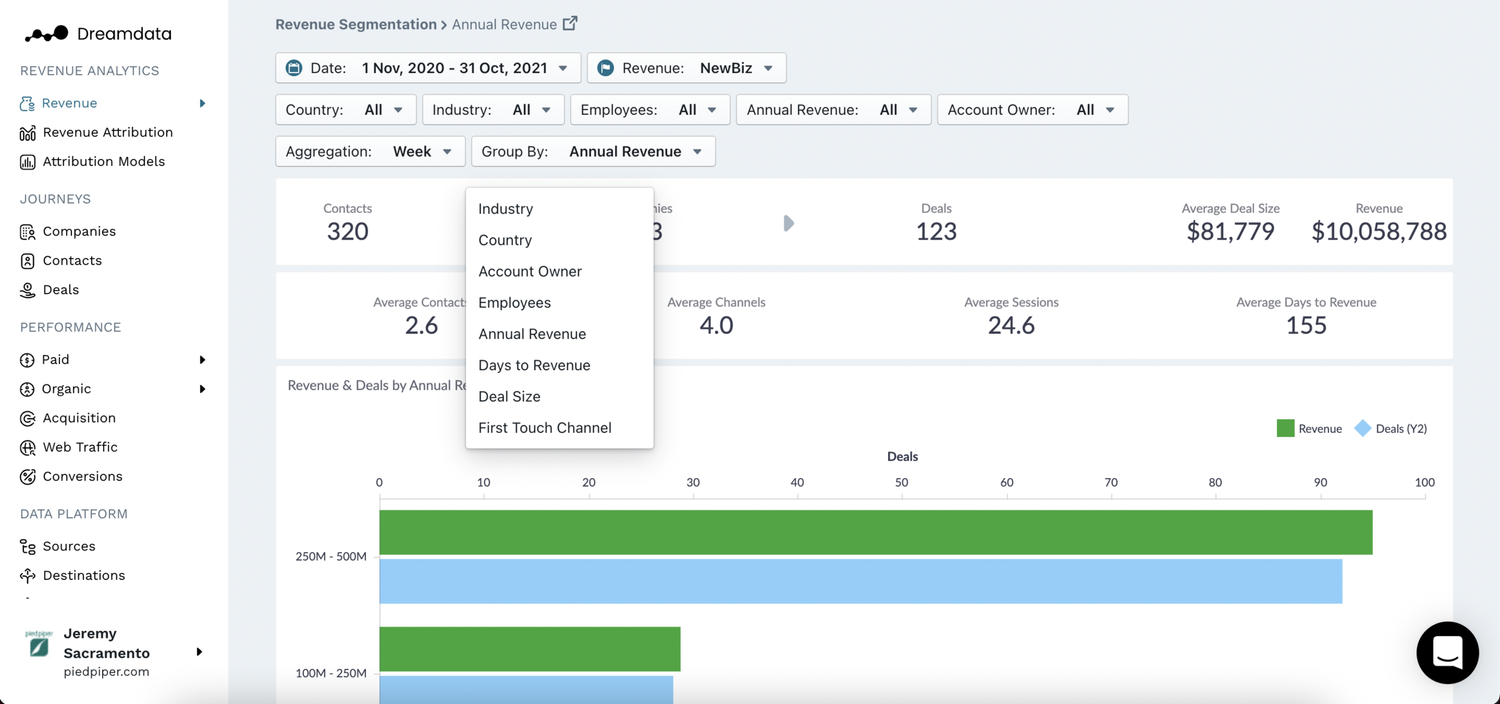Screen dimensions: 1500x704
Task: Click the Acquisition icon
Action: pyautogui.click(x=27, y=418)
